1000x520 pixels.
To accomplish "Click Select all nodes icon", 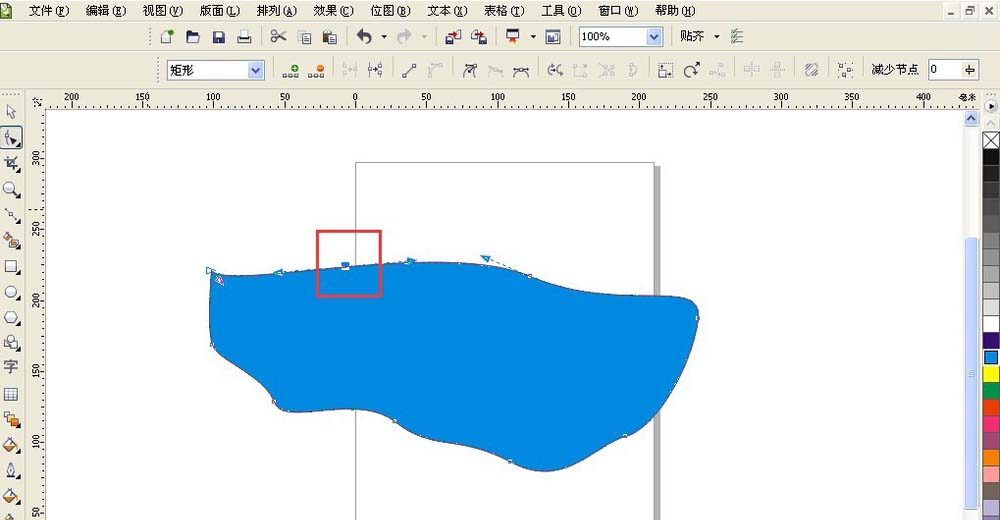I will [x=845, y=70].
